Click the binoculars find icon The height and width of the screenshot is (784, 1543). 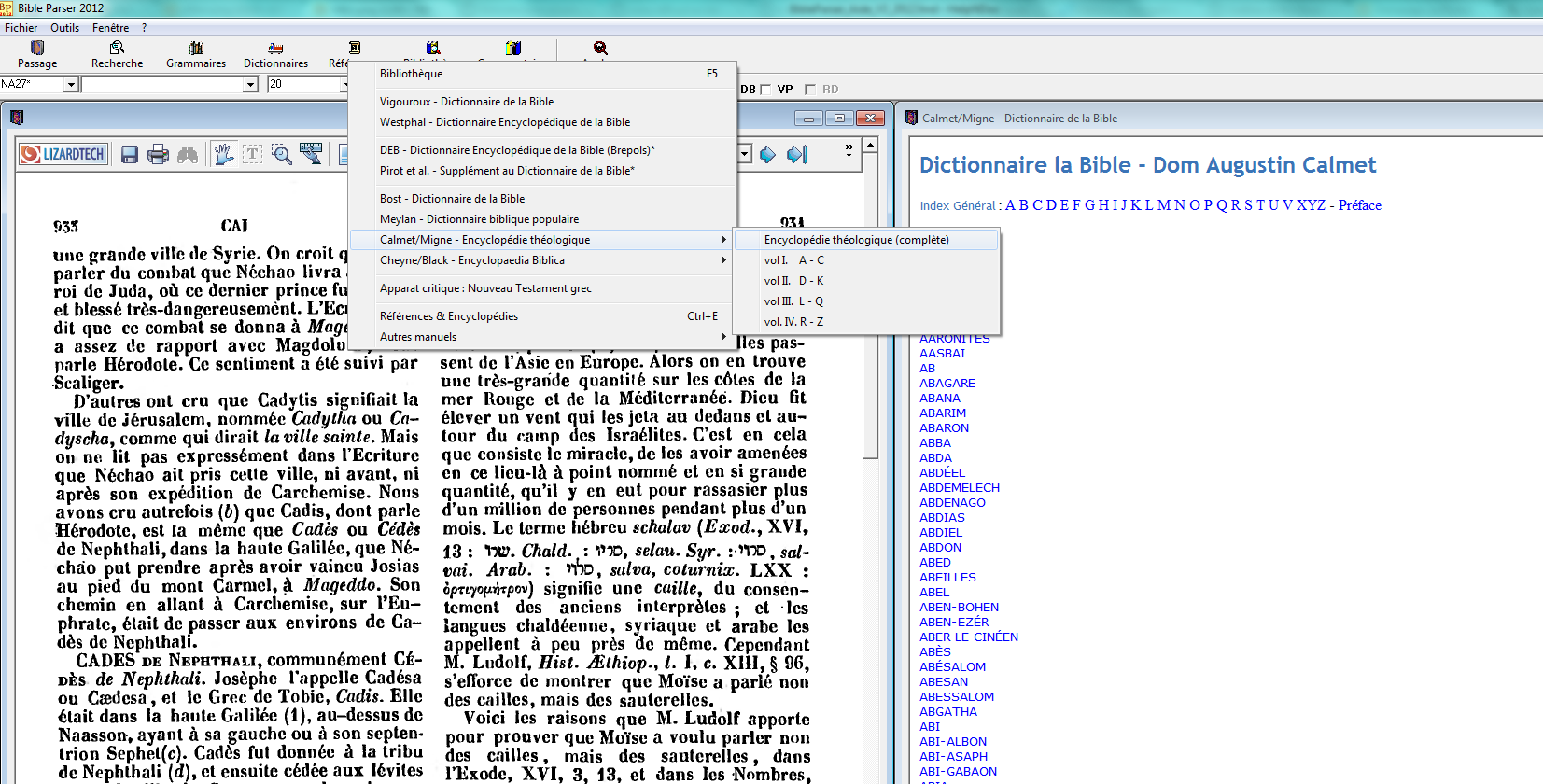tap(188, 154)
